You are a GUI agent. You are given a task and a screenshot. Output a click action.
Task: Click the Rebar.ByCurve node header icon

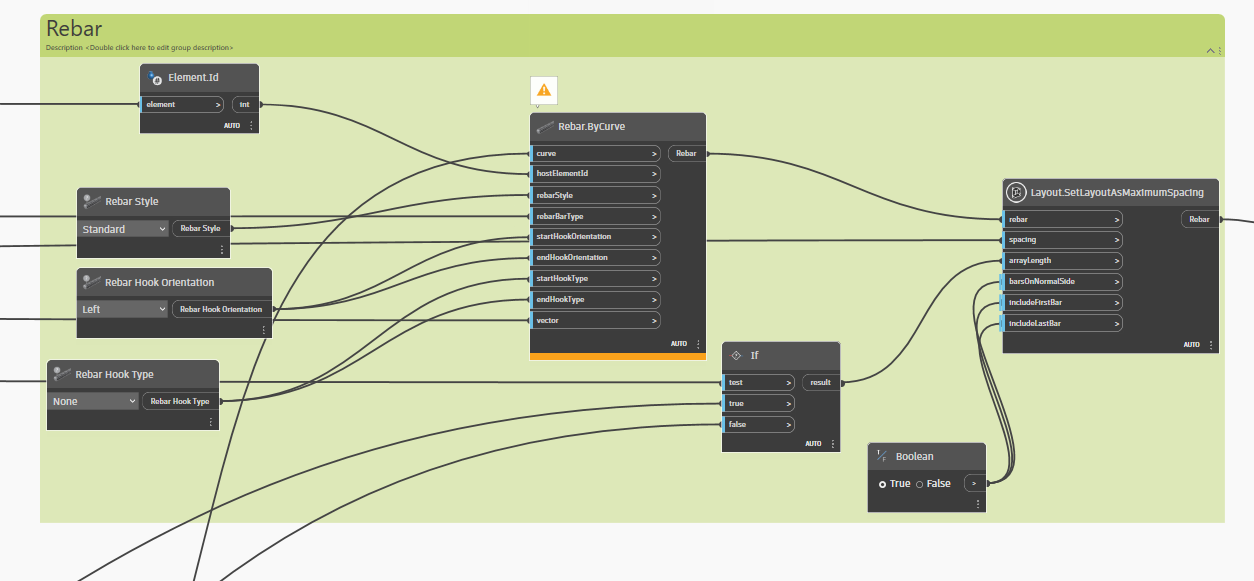[545, 127]
